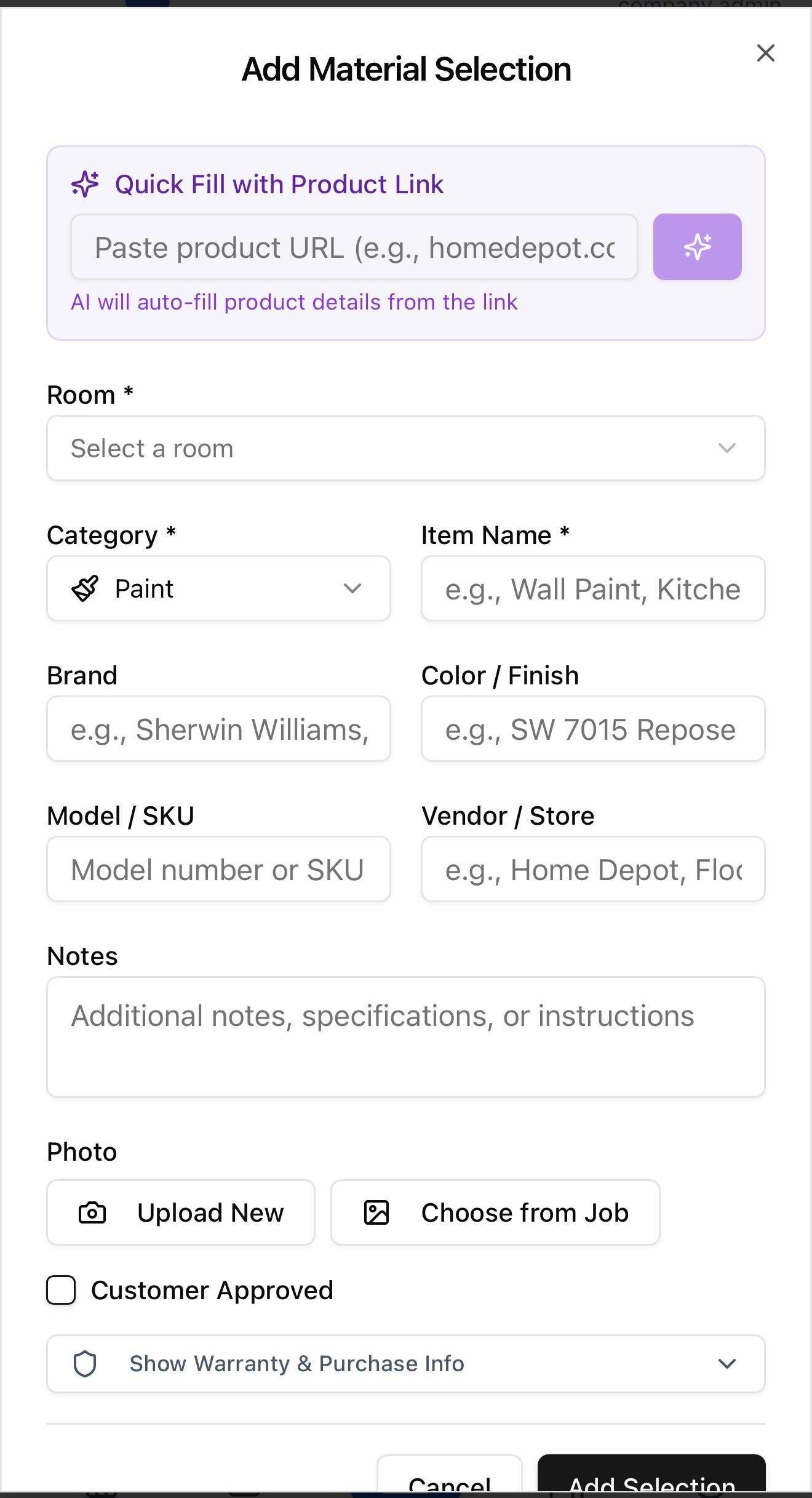Click into the Item Name field

(x=592, y=589)
